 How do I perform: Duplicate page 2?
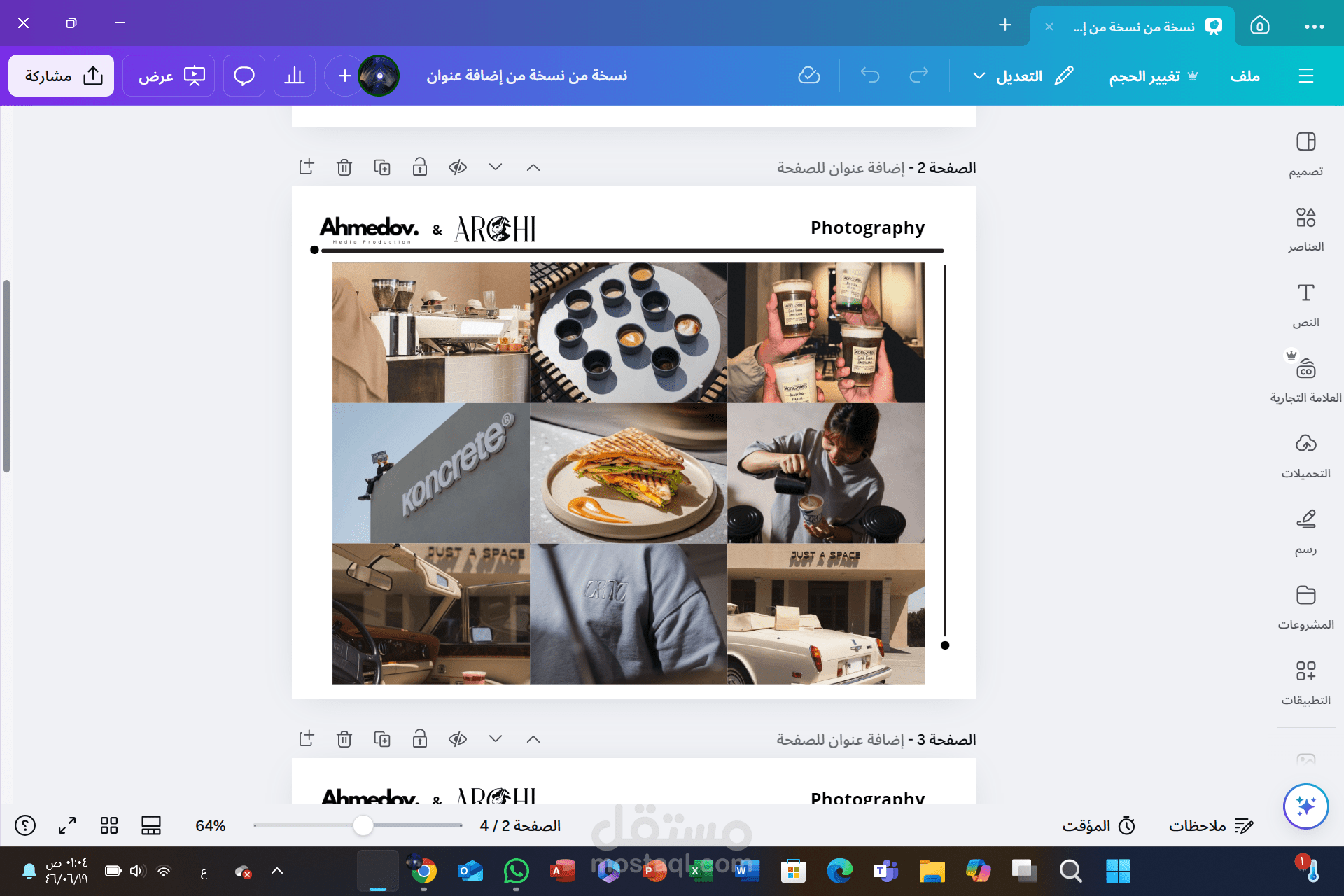pyautogui.click(x=382, y=167)
